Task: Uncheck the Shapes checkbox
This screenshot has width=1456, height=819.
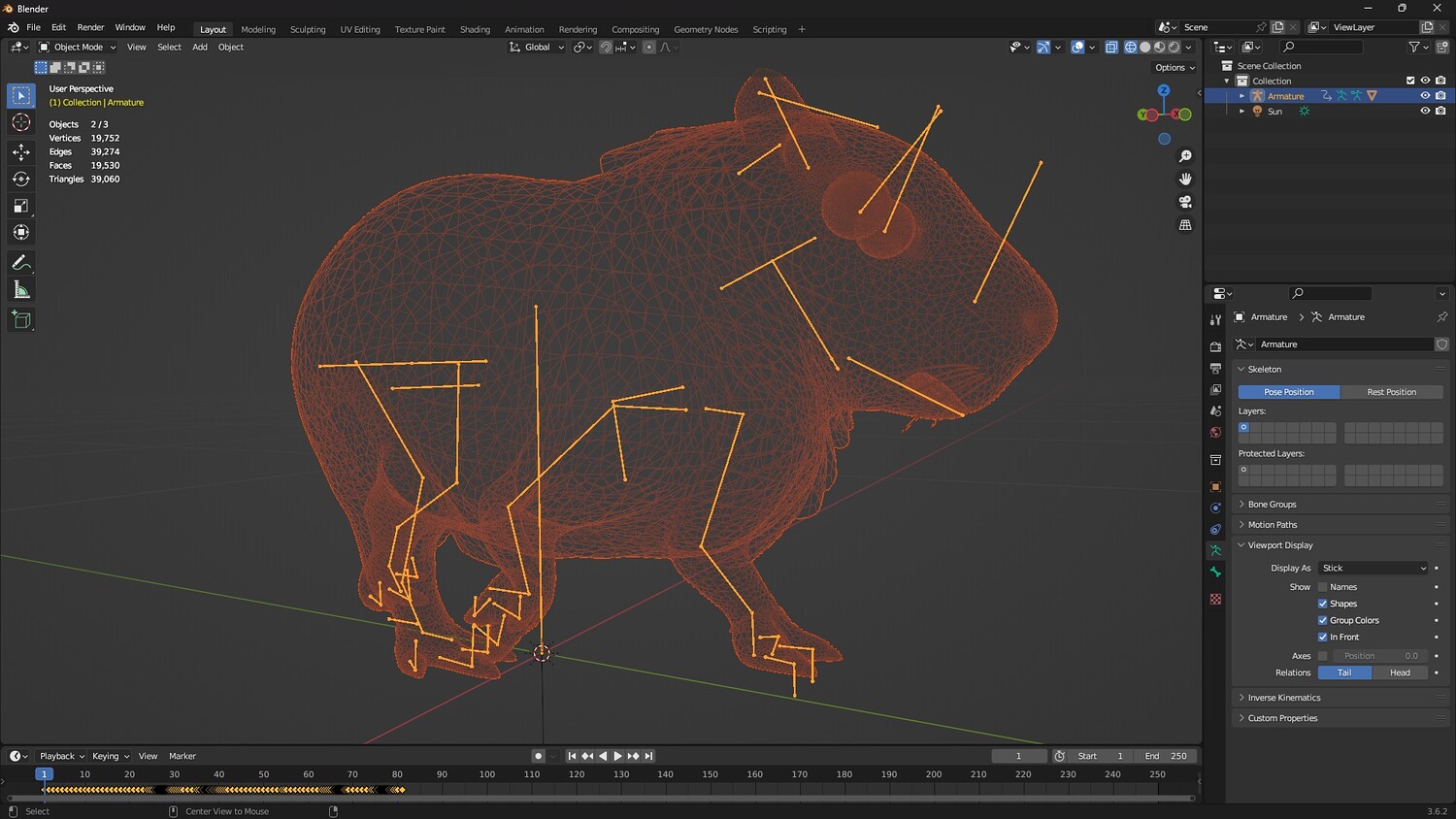Action: [1322, 604]
